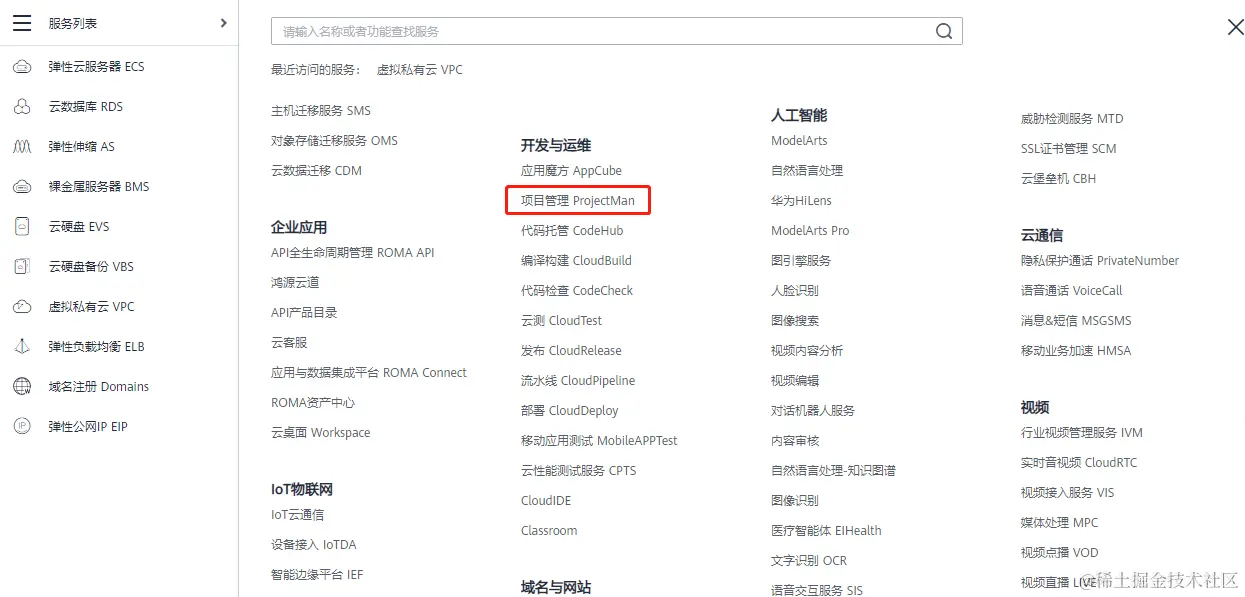
Task: Open 移动应用测试 MobileAPPTest
Action: [x=599, y=441]
